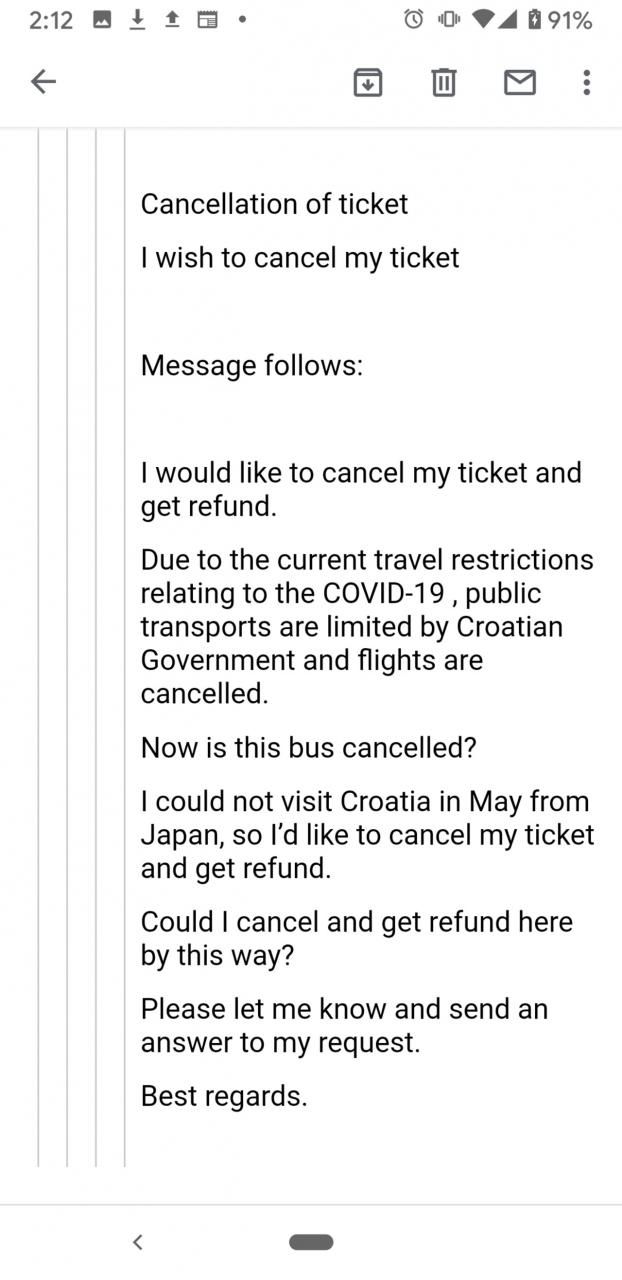The image size is (622, 1280).
Task: Tap the Wi-Fi signal status icon
Action: pos(483,20)
